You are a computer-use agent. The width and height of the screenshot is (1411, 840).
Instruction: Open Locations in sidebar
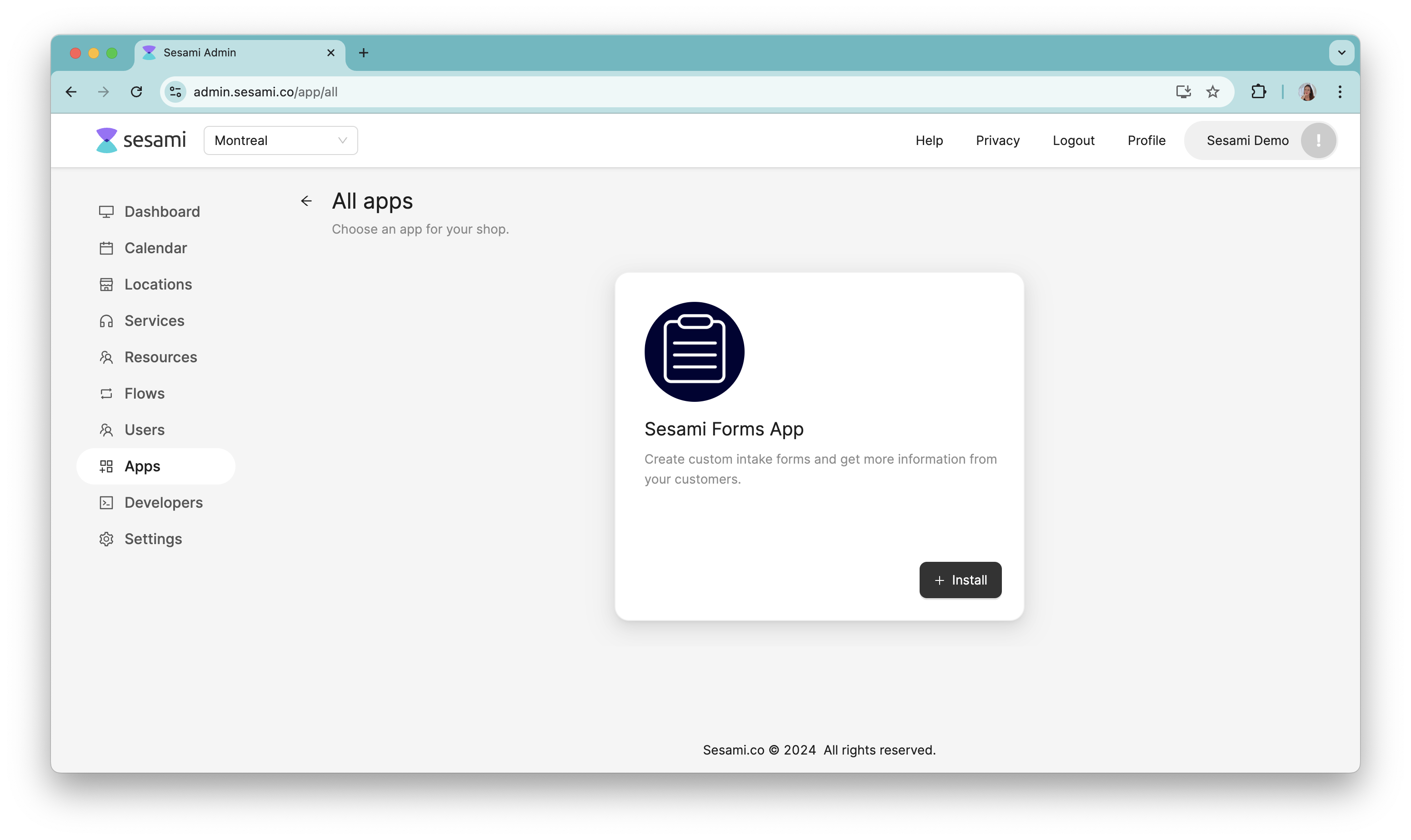pyautogui.click(x=155, y=284)
